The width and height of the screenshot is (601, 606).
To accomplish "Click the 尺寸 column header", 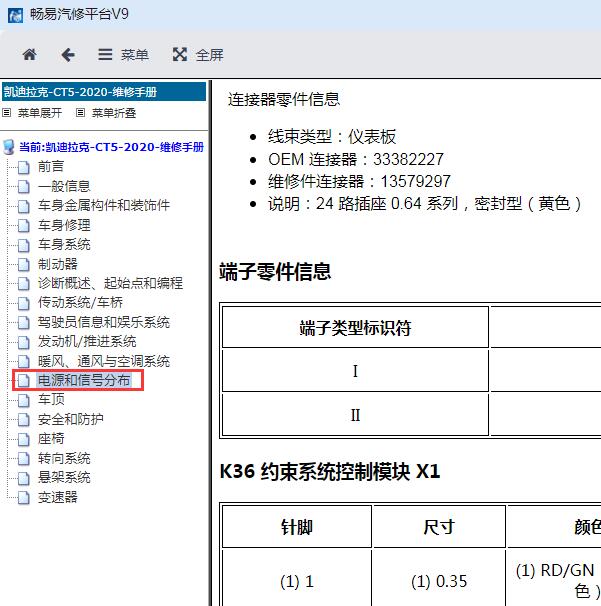I will click(x=439, y=527).
